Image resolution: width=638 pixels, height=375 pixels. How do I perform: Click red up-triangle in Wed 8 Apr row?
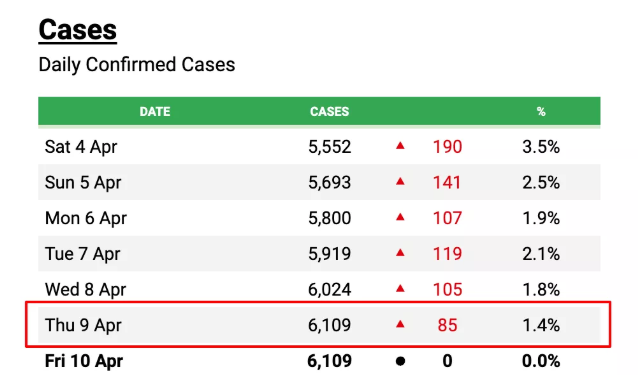(x=400, y=289)
